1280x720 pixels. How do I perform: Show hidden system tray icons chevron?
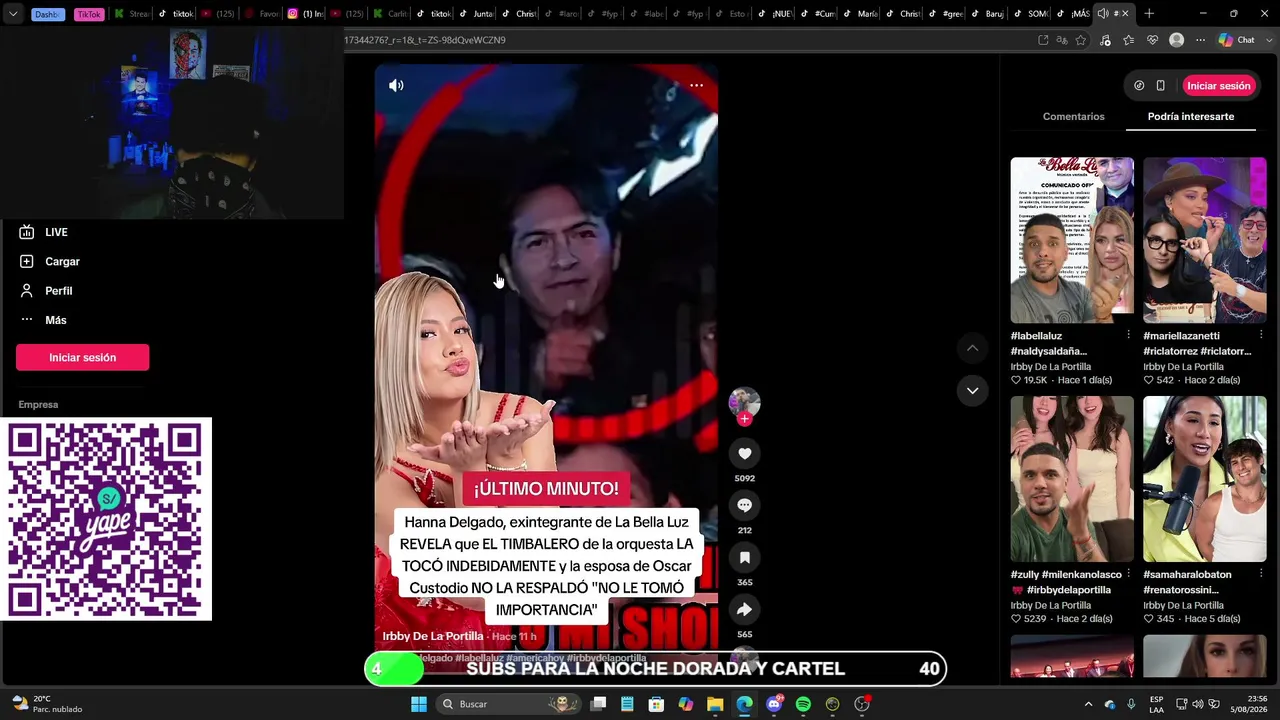pyautogui.click(x=1088, y=704)
